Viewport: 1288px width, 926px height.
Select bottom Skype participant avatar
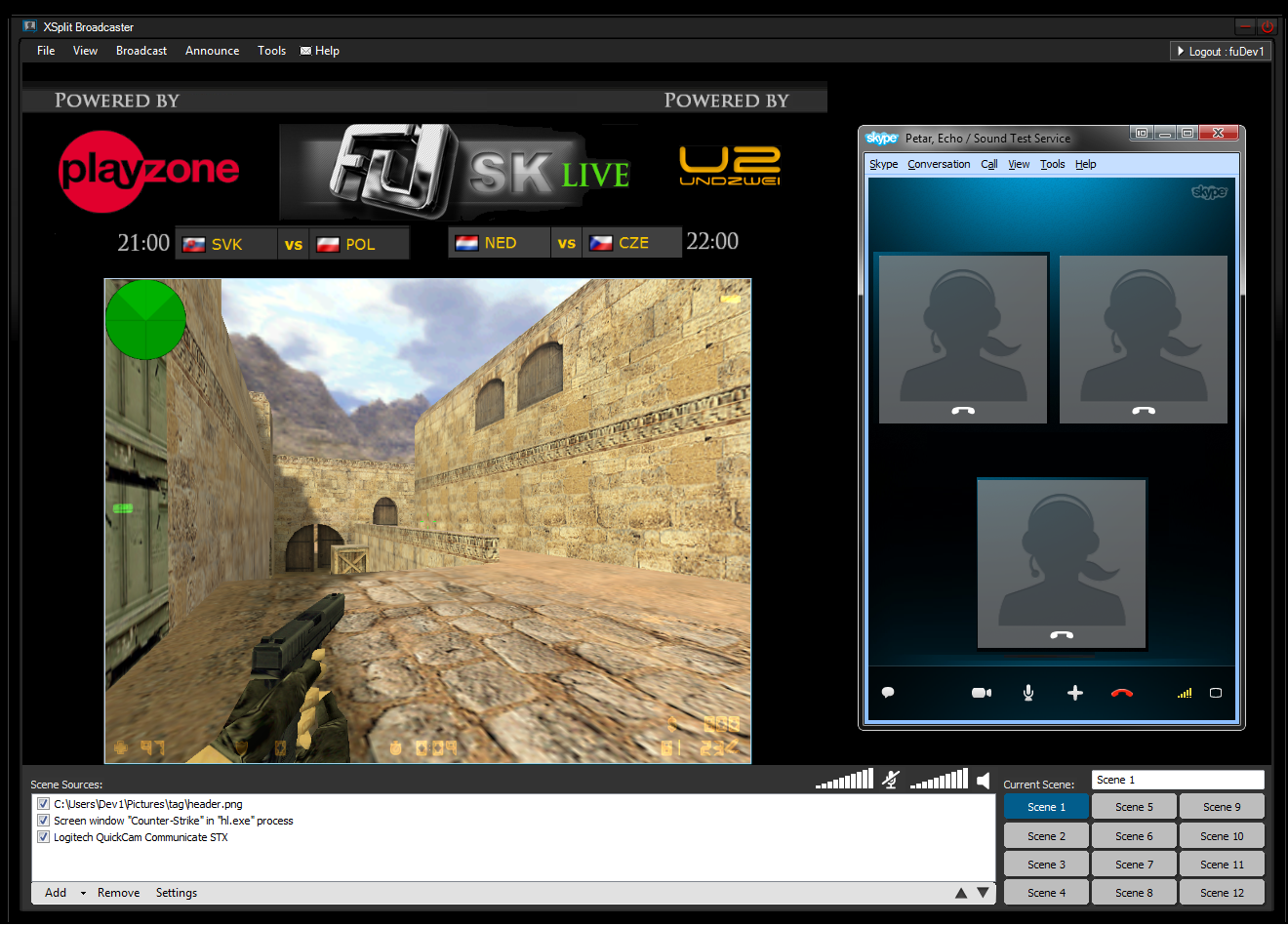1062,563
